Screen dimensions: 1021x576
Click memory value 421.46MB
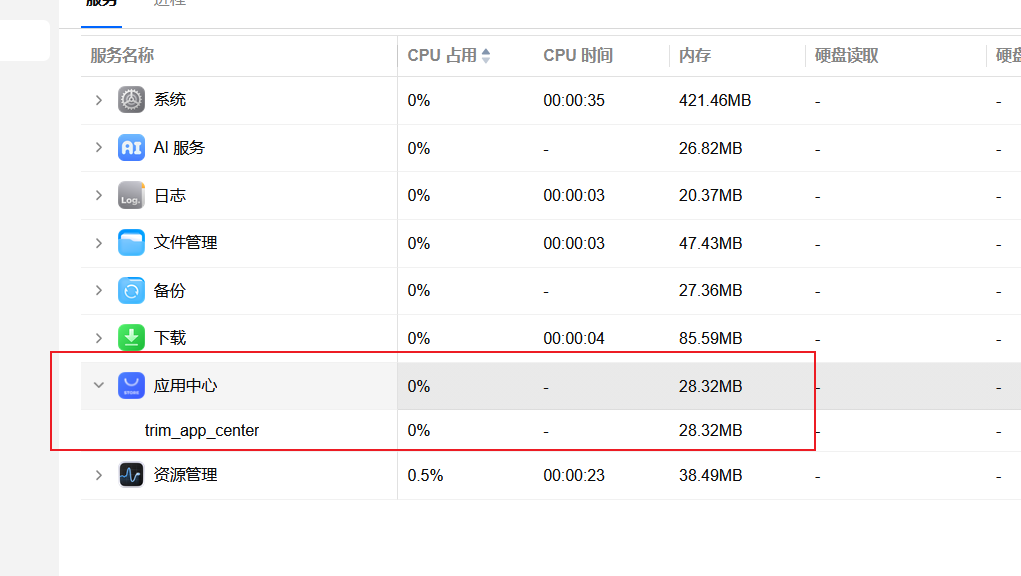pos(715,100)
